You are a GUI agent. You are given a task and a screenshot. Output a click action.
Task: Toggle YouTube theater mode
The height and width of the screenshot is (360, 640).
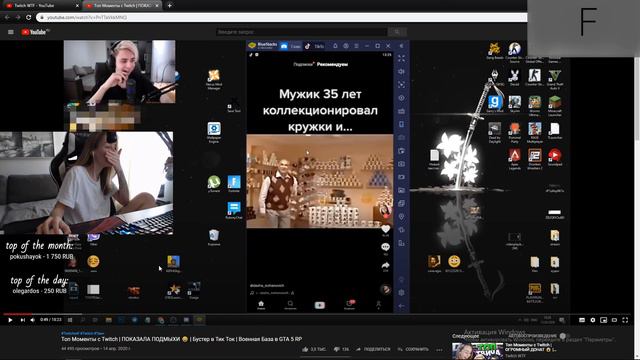pos(614,320)
